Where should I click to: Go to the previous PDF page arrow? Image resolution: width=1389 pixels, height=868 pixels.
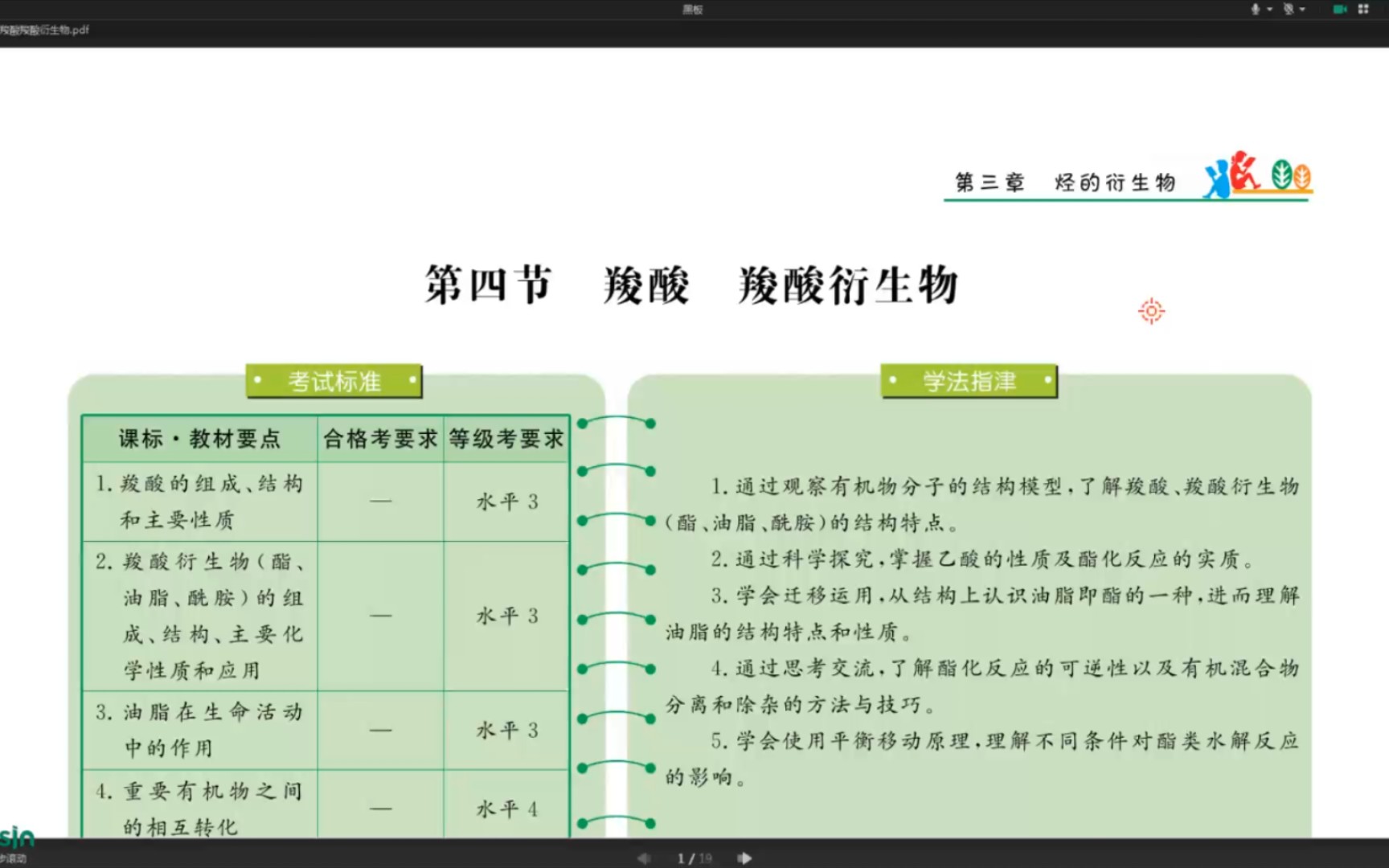[x=644, y=858]
